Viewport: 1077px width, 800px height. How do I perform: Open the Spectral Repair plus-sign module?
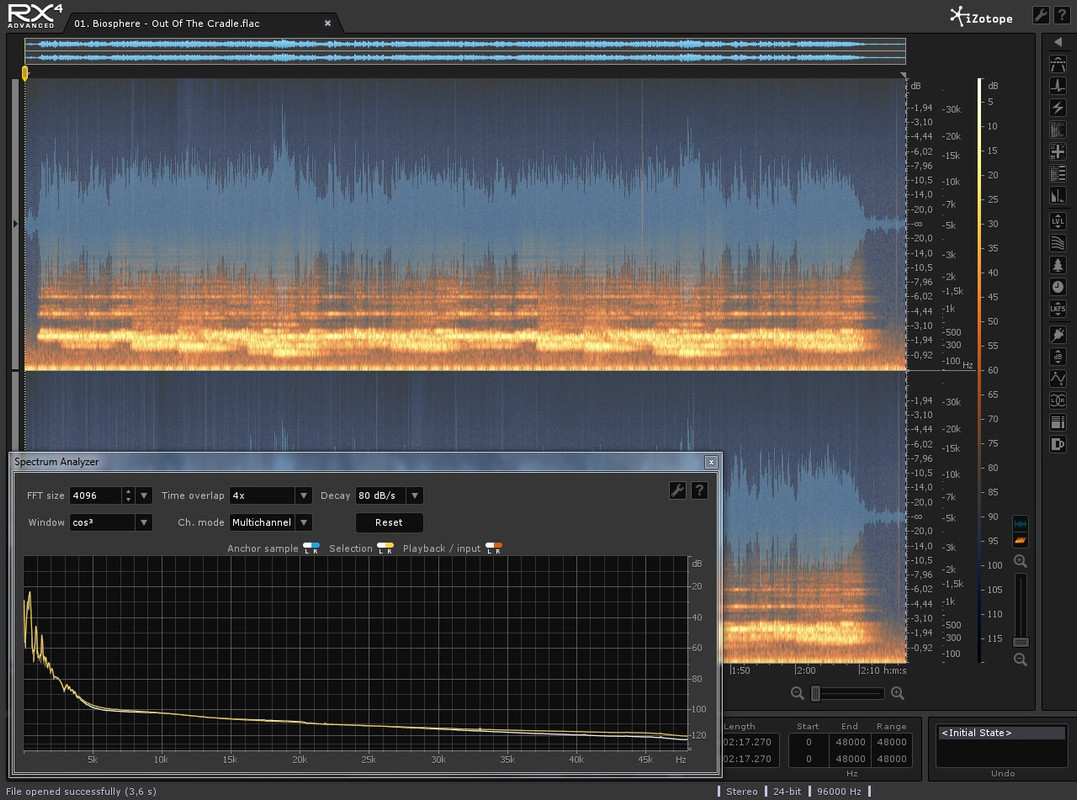(x=1058, y=152)
